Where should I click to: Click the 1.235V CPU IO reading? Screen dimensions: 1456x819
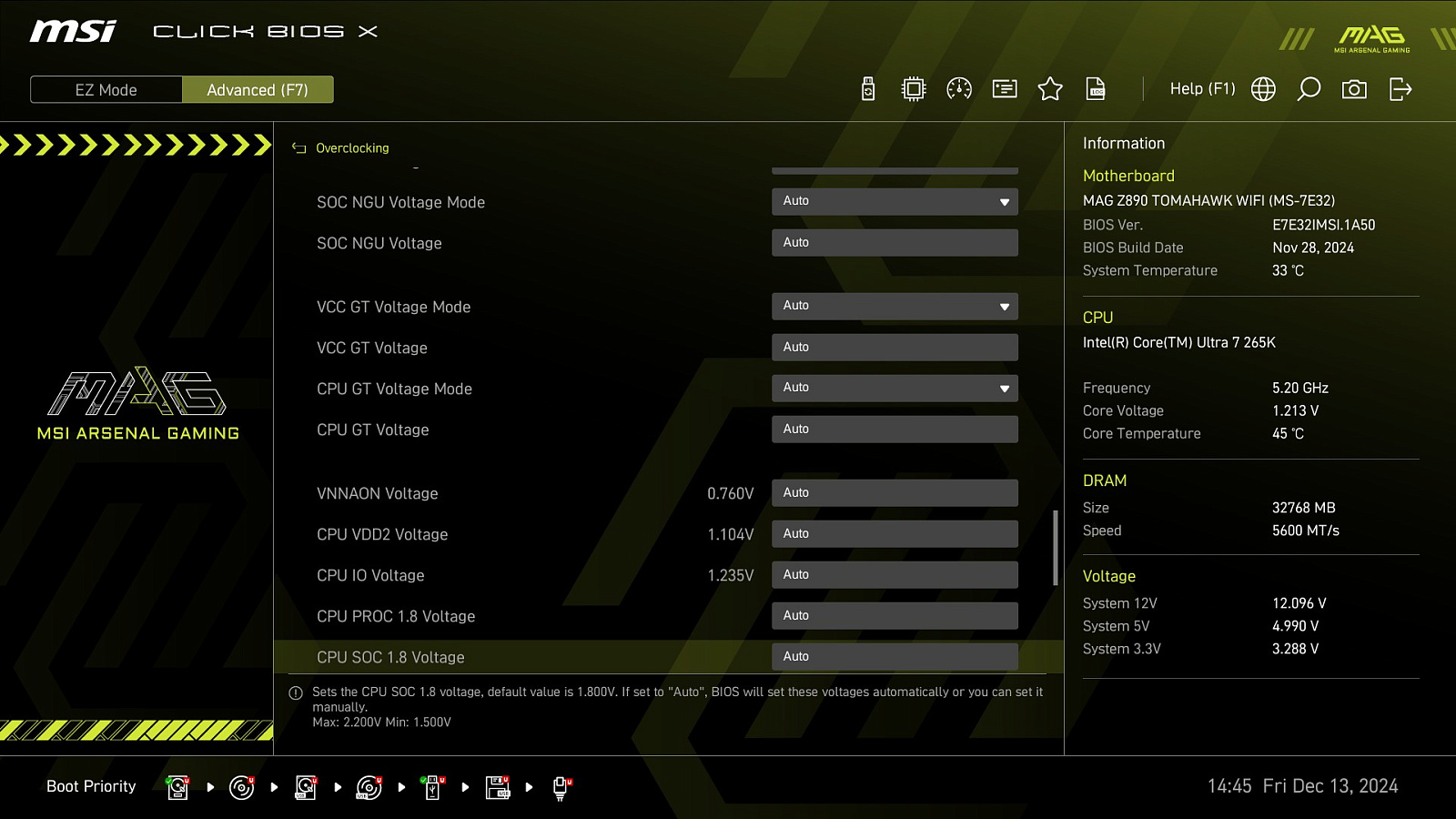(x=731, y=575)
